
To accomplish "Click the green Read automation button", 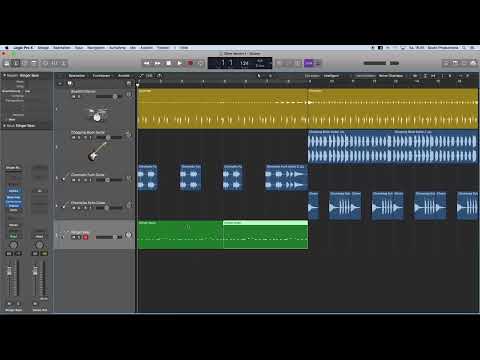I will [13, 236].
